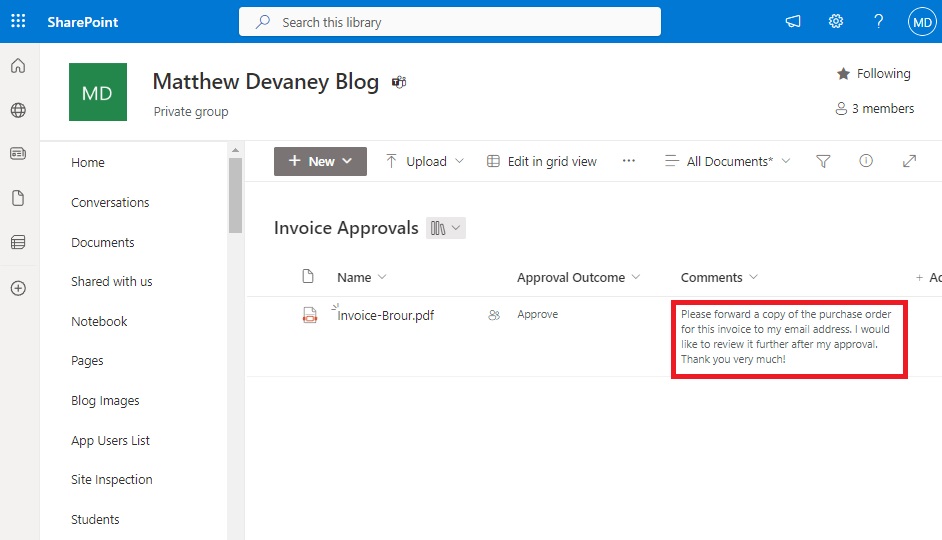
Task: Go to home icon in left rail
Action: pos(18,65)
